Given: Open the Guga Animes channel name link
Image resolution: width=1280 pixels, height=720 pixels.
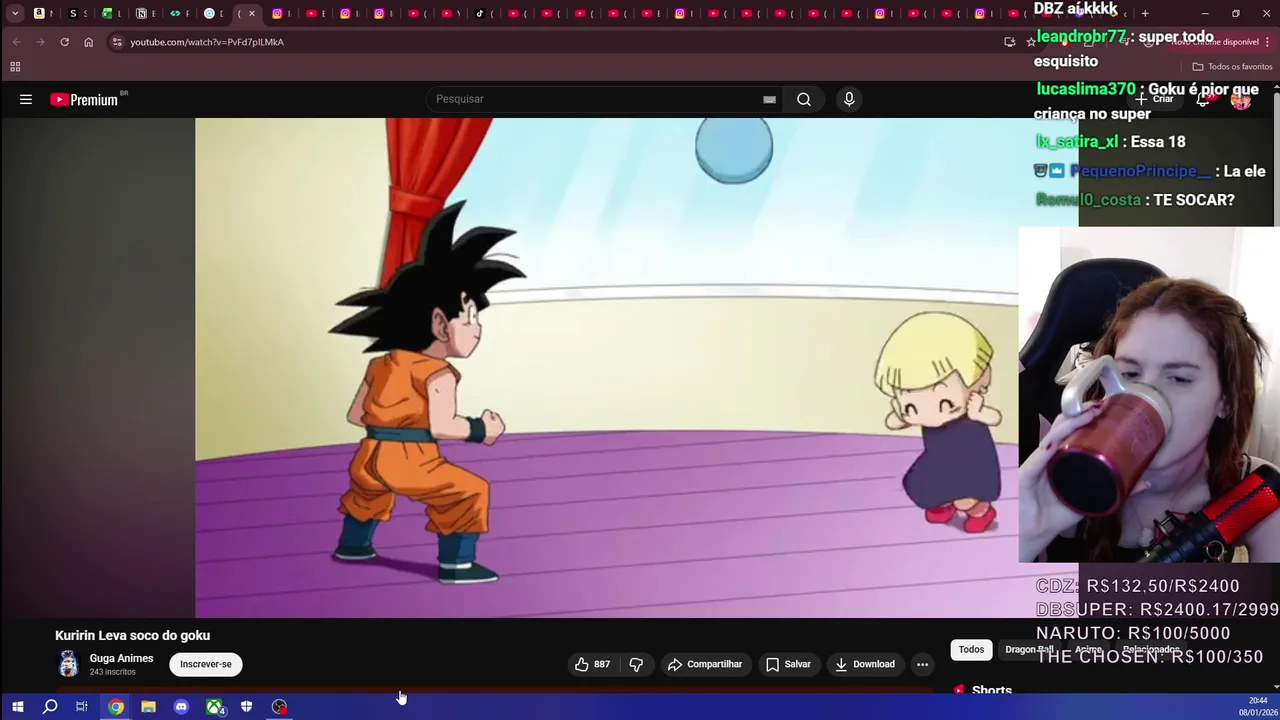Looking at the screenshot, I should (x=121, y=658).
